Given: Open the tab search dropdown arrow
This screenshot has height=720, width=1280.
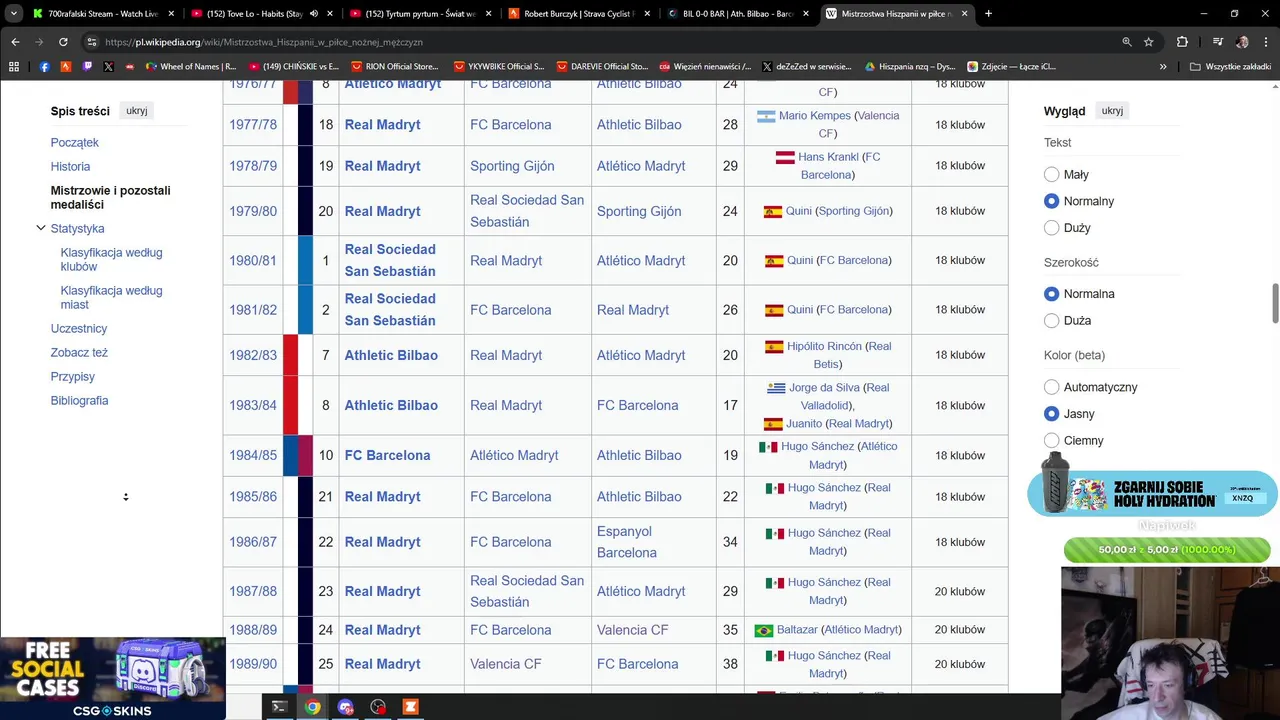Looking at the screenshot, I should 13,14.
